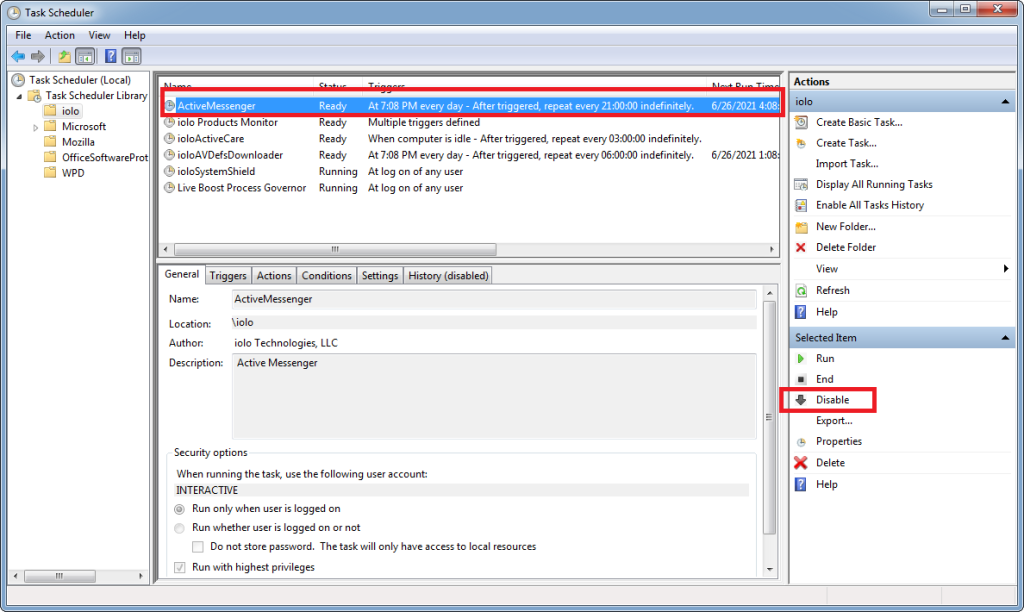Collapse the Selected Item section arrow
Image resolution: width=1024 pixels, height=612 pixels.
click(1005, 338)
